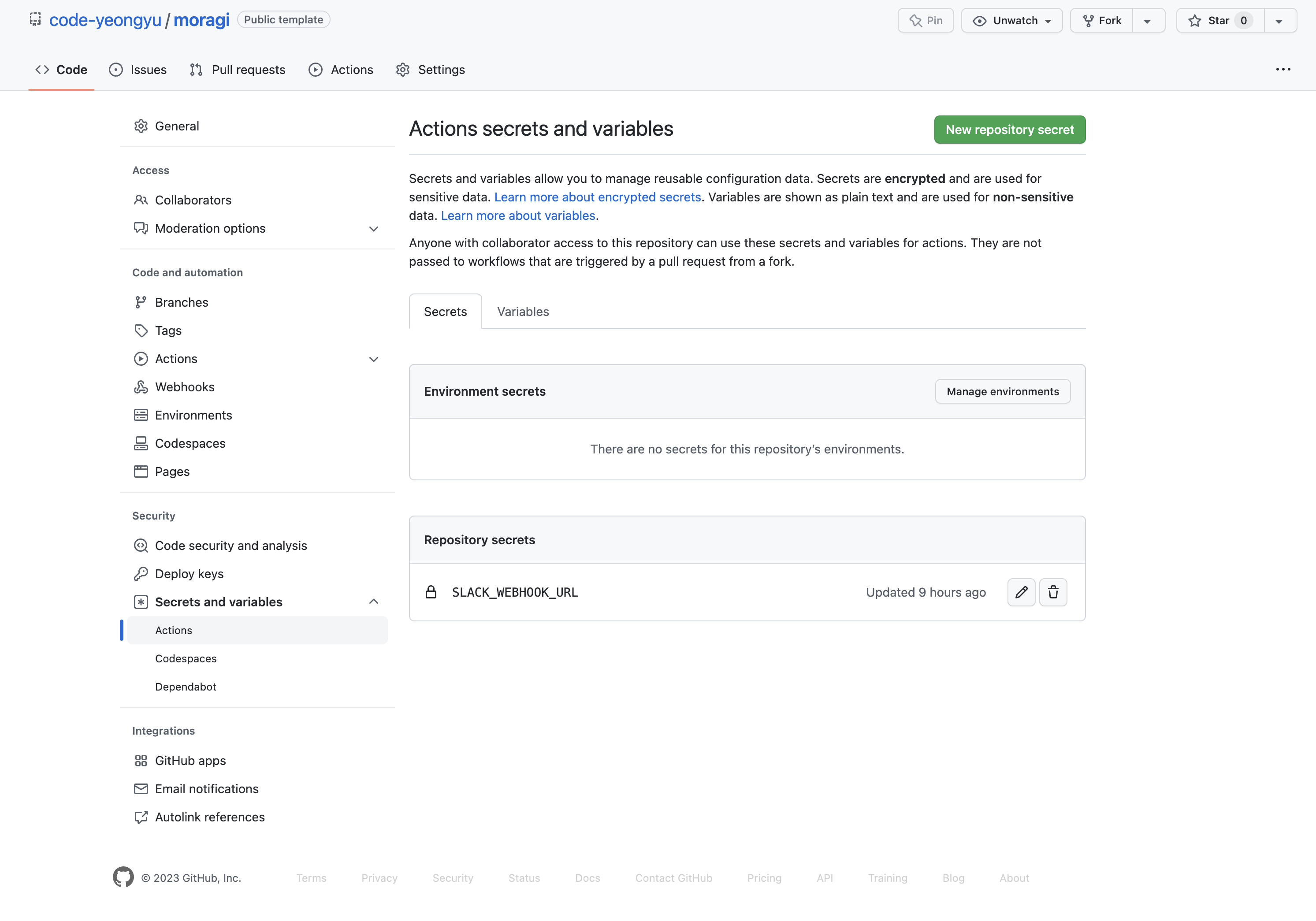The width and height of the screenshot is (1316, 921).
Task: Click the New repository secret button
Action: [1009, 130]
